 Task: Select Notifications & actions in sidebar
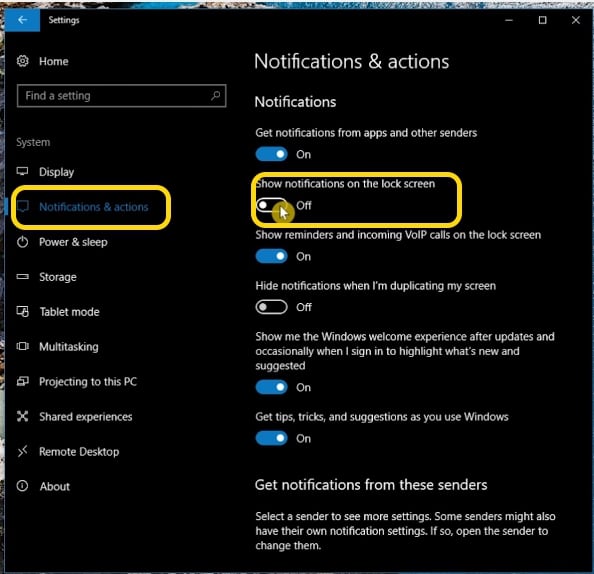pos(94,207)
